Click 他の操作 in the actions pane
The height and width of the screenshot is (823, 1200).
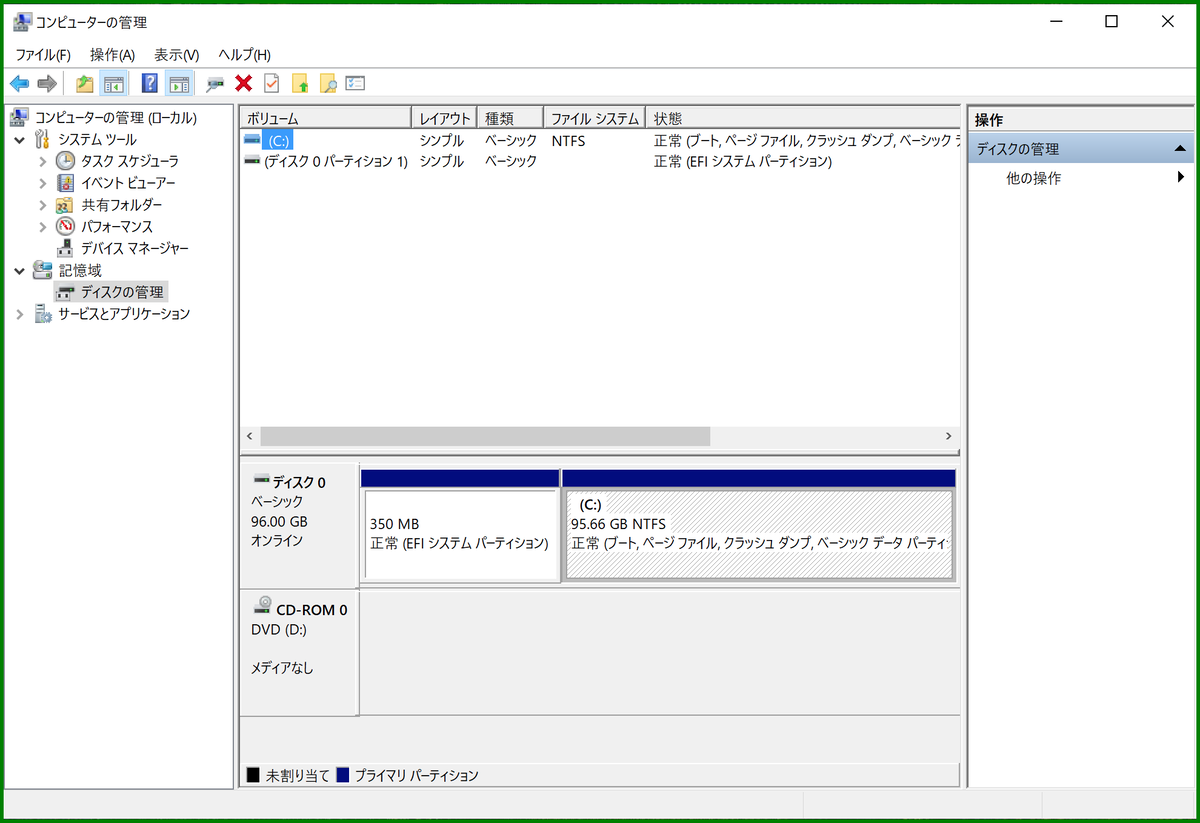tap(1034, 178)
